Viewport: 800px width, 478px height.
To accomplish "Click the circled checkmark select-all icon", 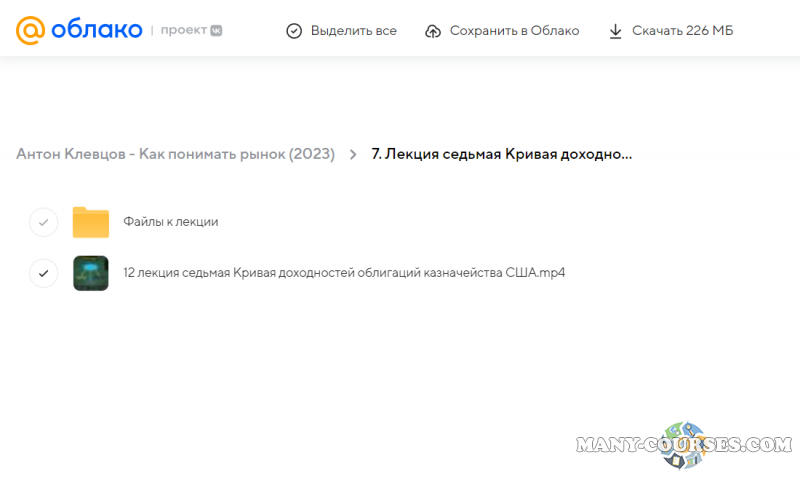I will tap(294, 31).
